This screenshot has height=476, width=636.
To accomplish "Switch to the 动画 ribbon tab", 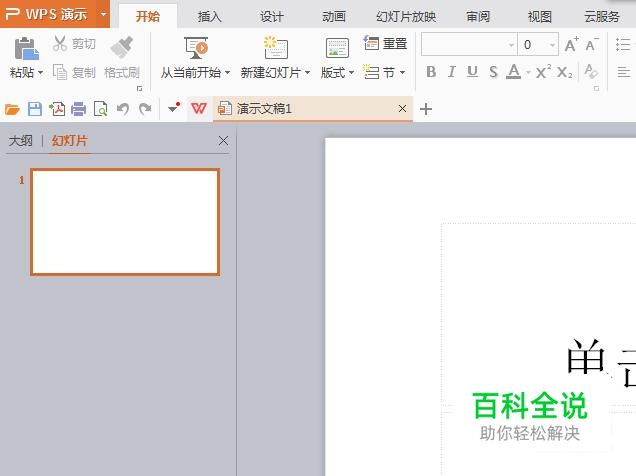I will coord(333,17).
